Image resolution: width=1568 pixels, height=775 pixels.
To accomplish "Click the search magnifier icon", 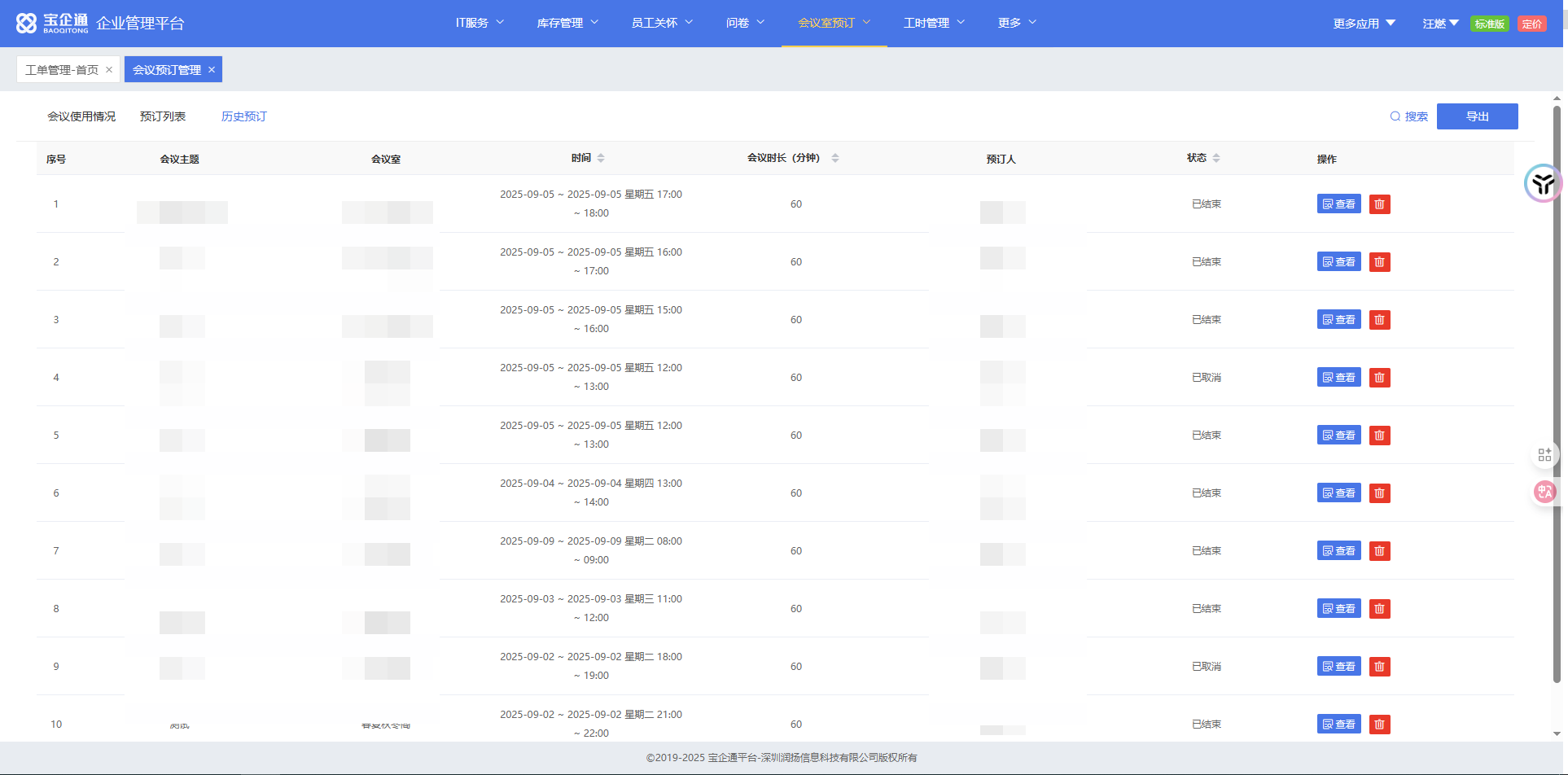I will 1395,116.
